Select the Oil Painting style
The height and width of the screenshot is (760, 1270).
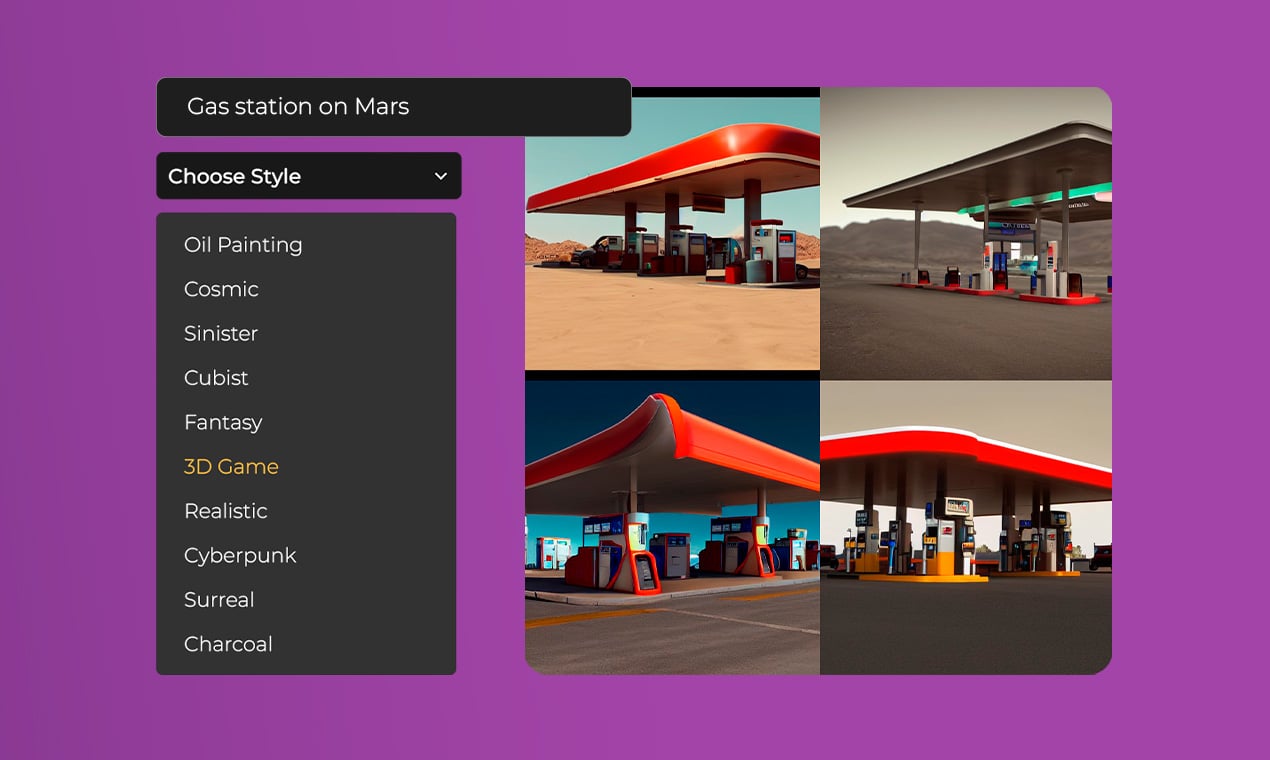click(x=242, y=245)
